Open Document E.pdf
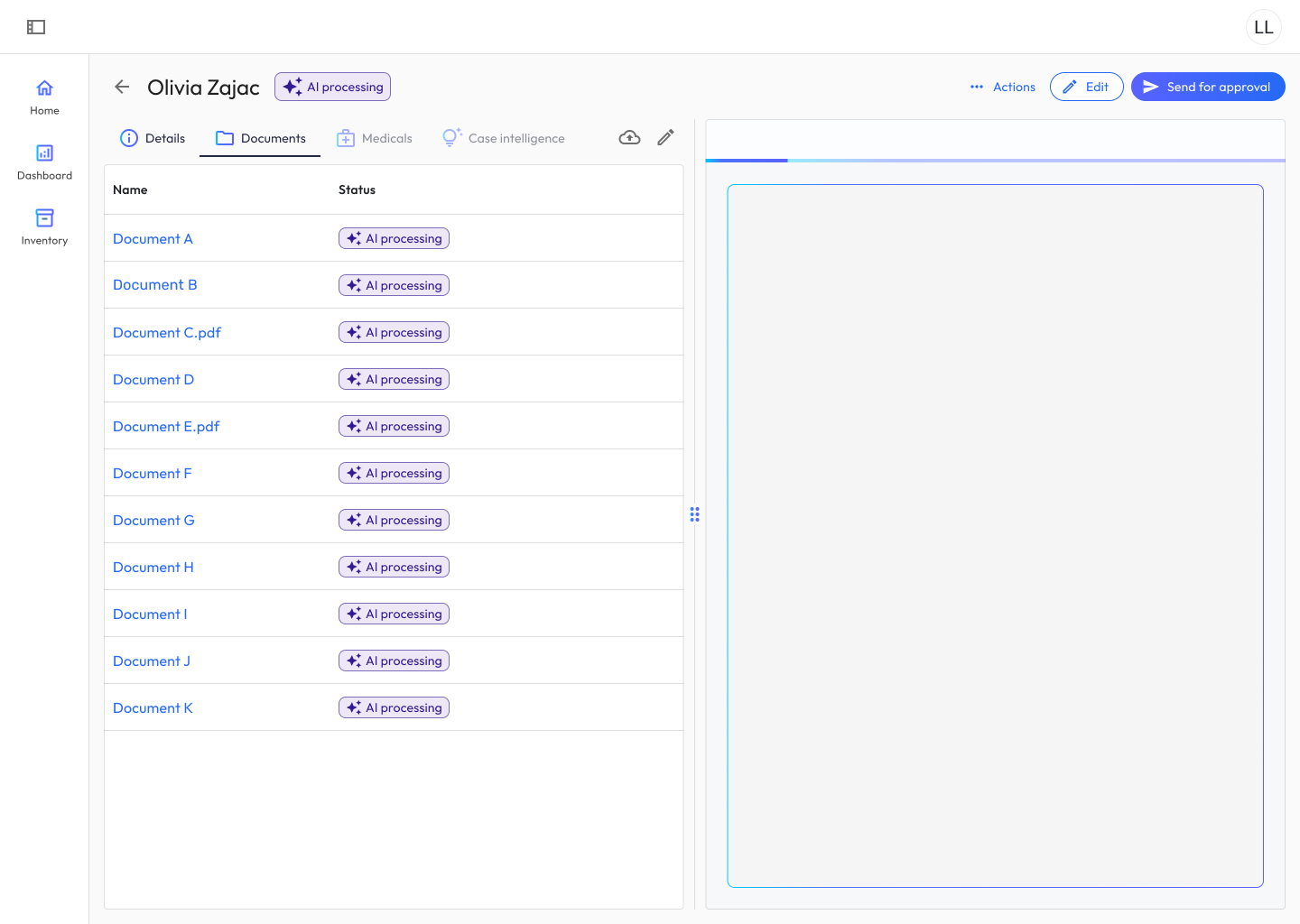The image size is (1300, 924). coord(166,426)
